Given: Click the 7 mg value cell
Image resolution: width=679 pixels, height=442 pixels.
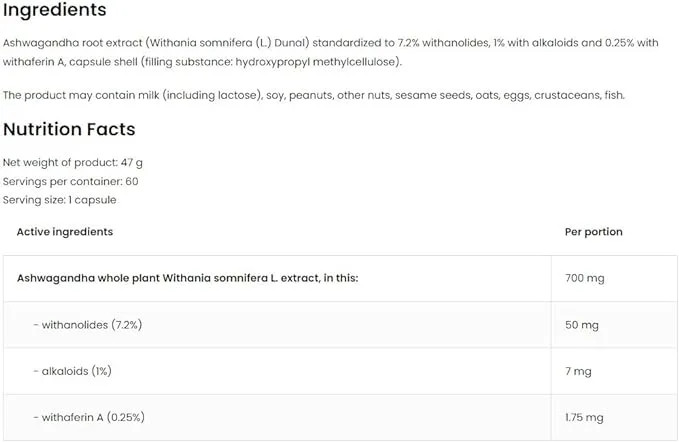Looking at the screenshot, I should 614,371.
